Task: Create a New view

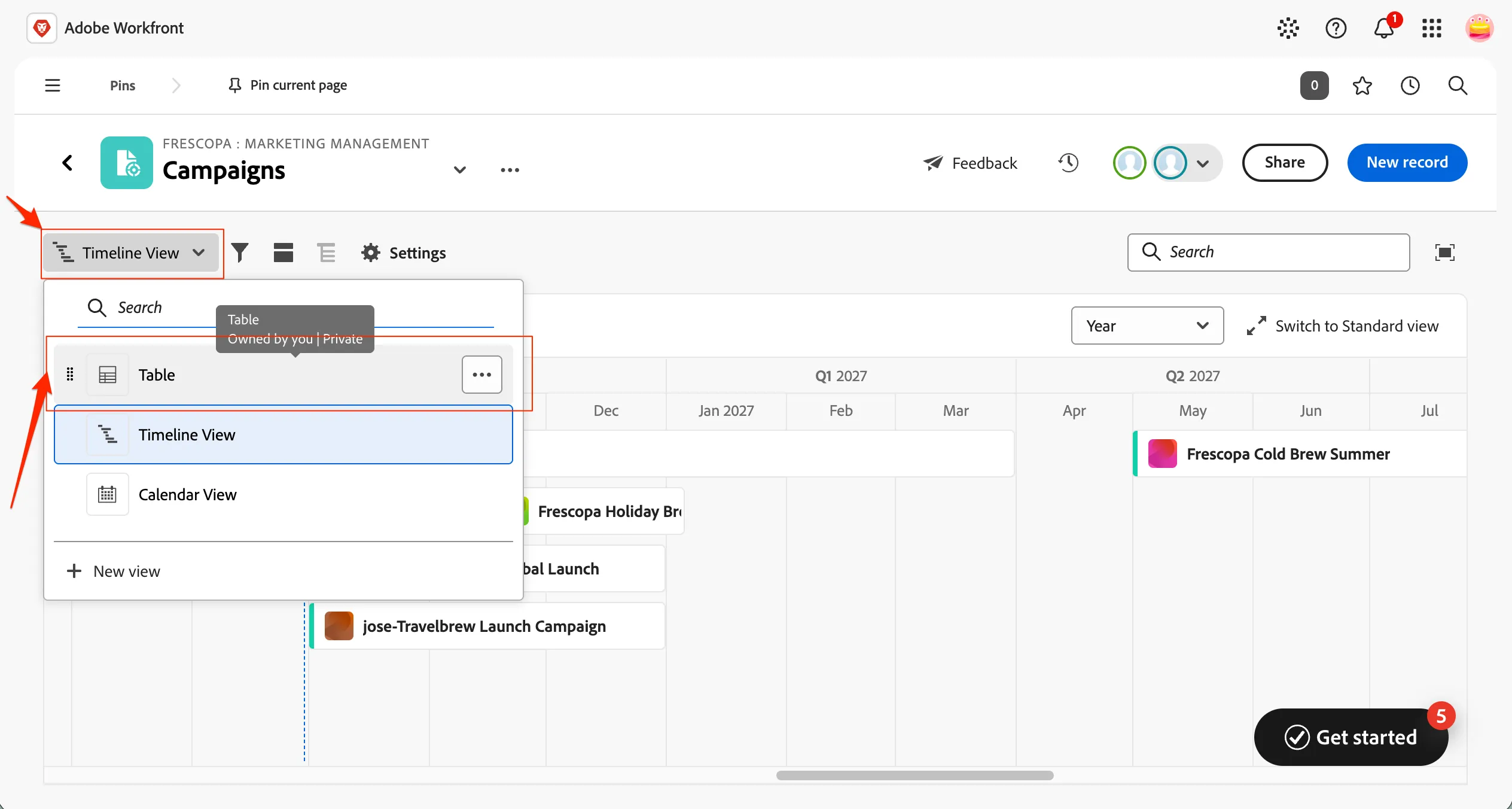Action: (x=113, y=571)
